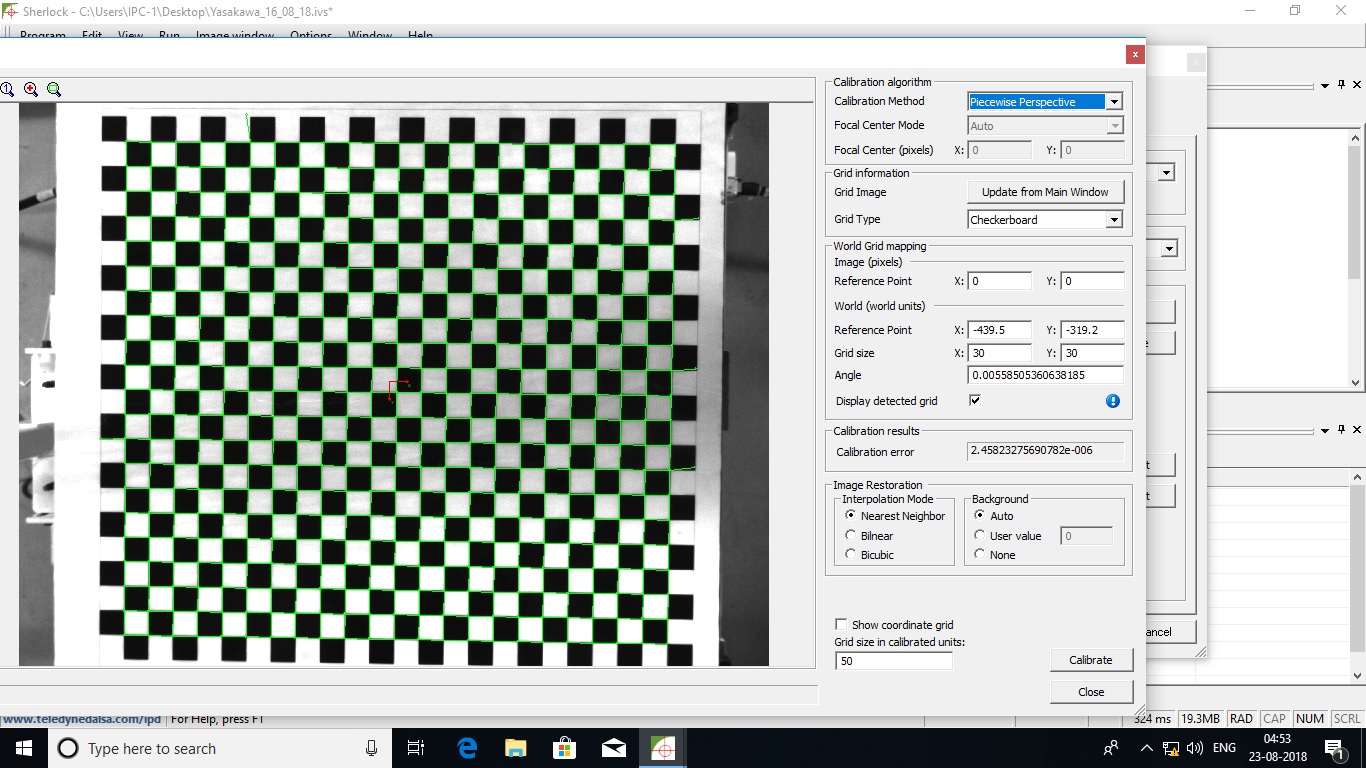Screen dimensions: 1366x768
Task: Open the Mail app from the taskbar
Action: tap(613, 748)
